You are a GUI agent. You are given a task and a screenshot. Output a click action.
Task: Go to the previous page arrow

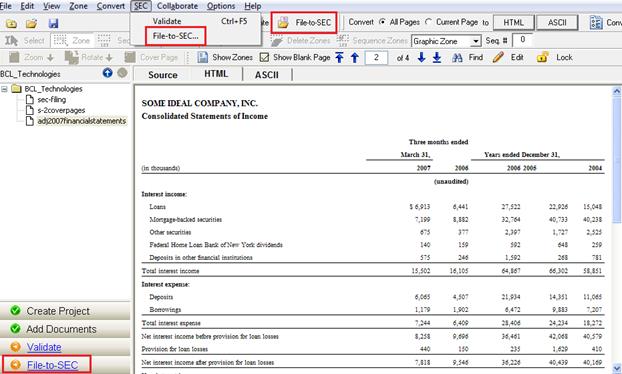click(x=355, y=58)
